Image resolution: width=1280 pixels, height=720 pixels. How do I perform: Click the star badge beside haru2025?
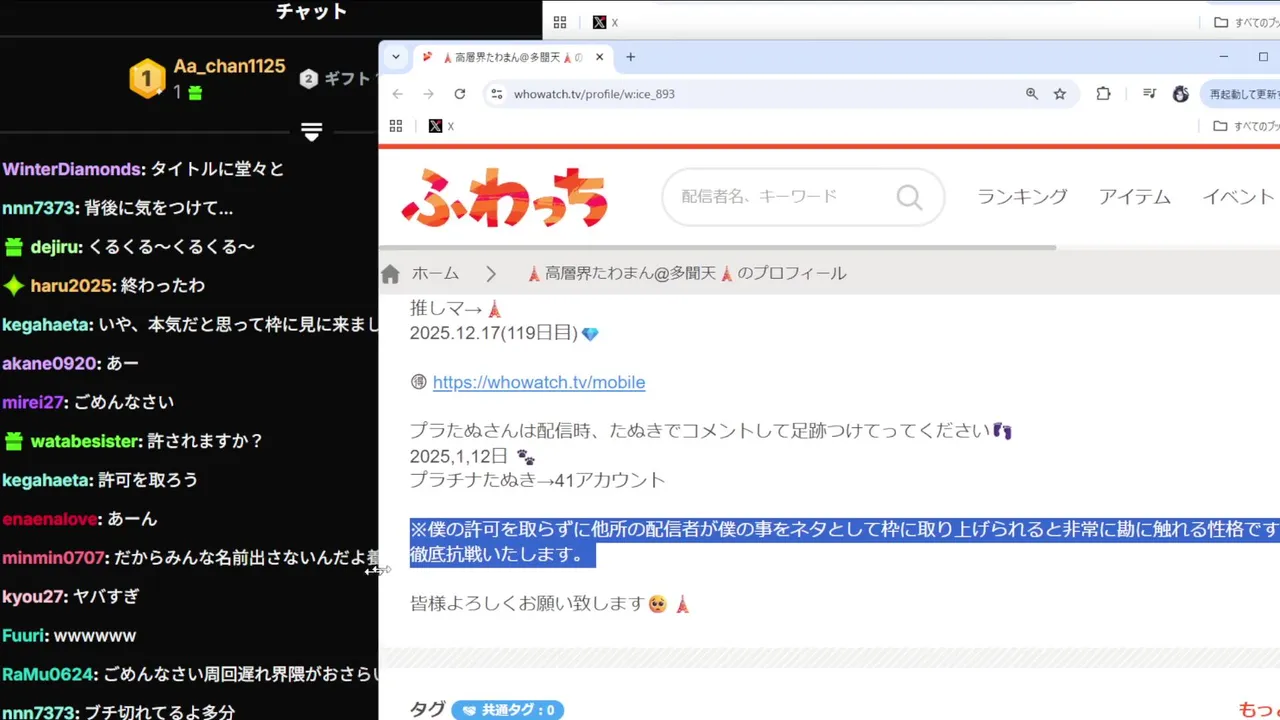click(13, 286)
